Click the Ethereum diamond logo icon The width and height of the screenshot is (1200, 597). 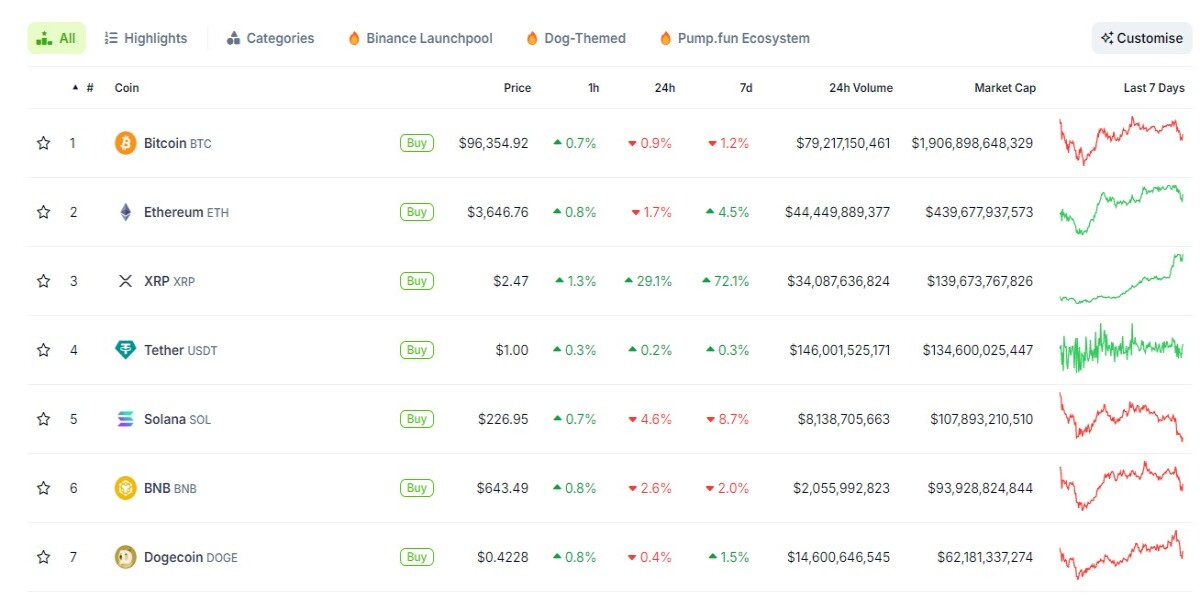coord(125,212)
